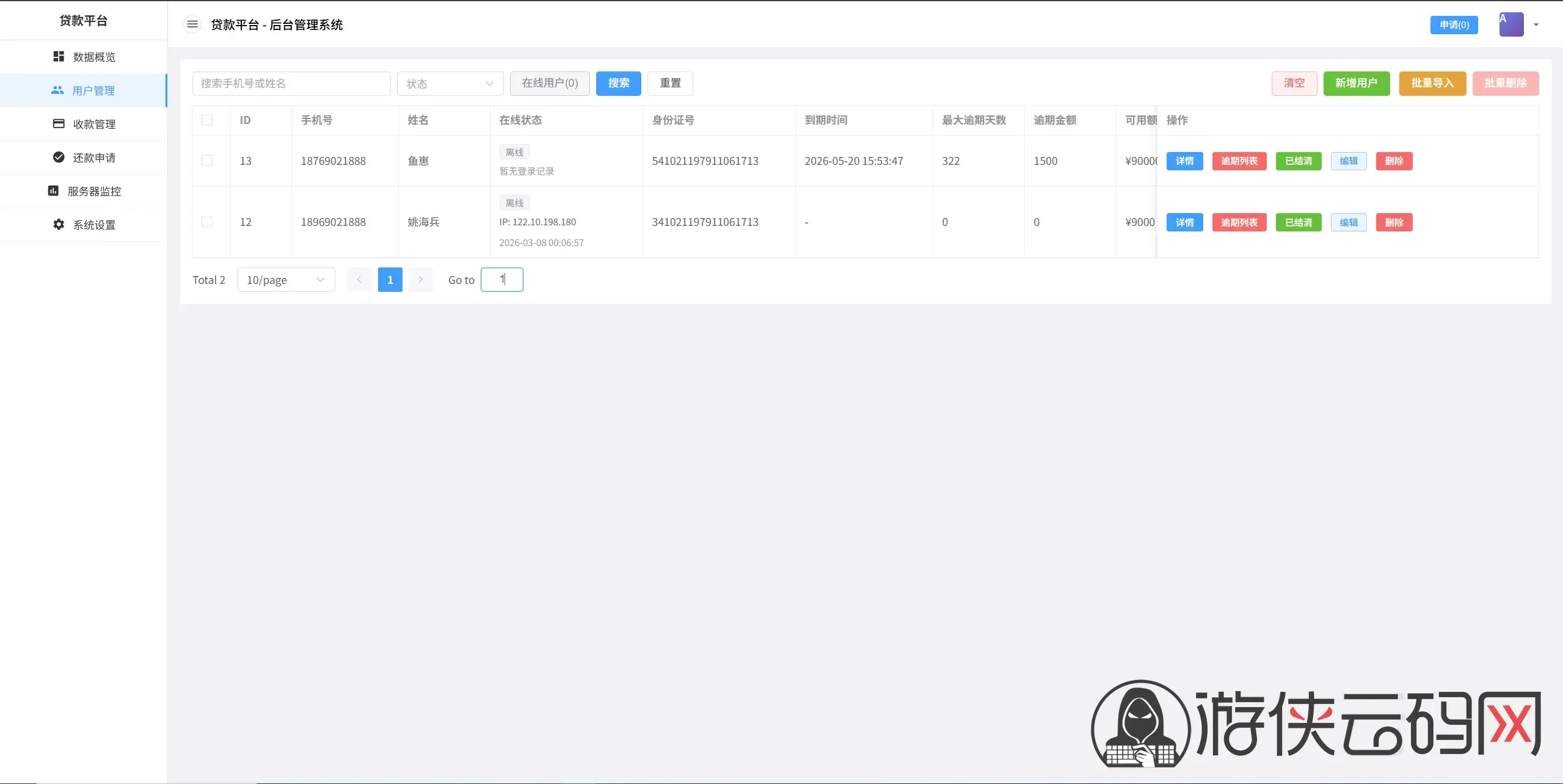Click the 系统设置 gear icon
Screen dimensions: 1563x784
tap(59, 225)
